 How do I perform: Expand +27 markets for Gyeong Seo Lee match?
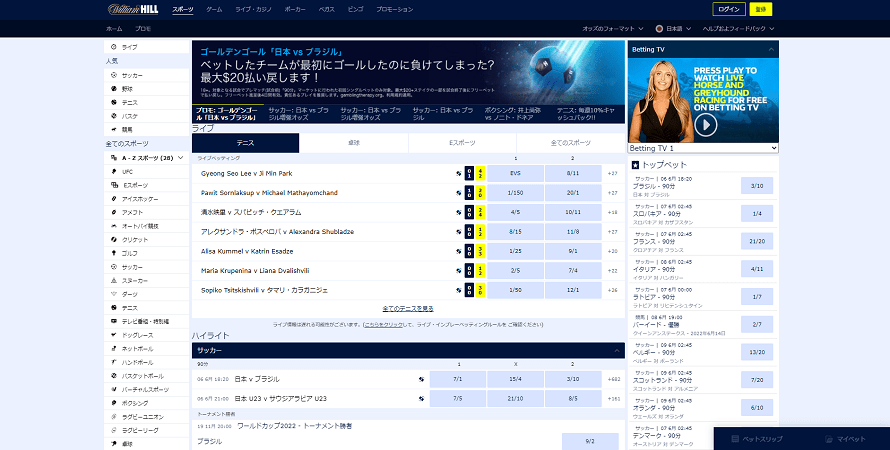612,174
